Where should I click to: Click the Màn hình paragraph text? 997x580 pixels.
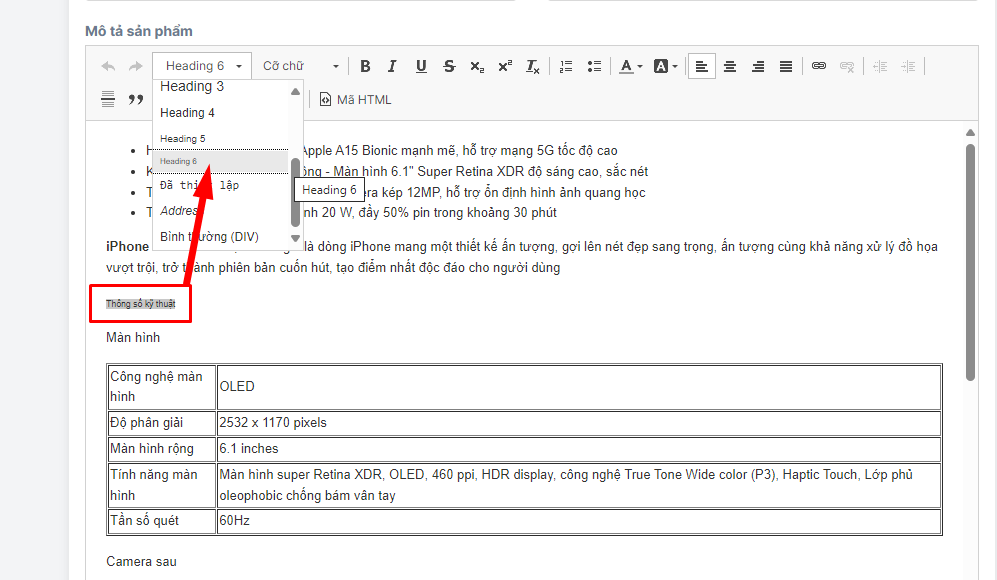133,338
